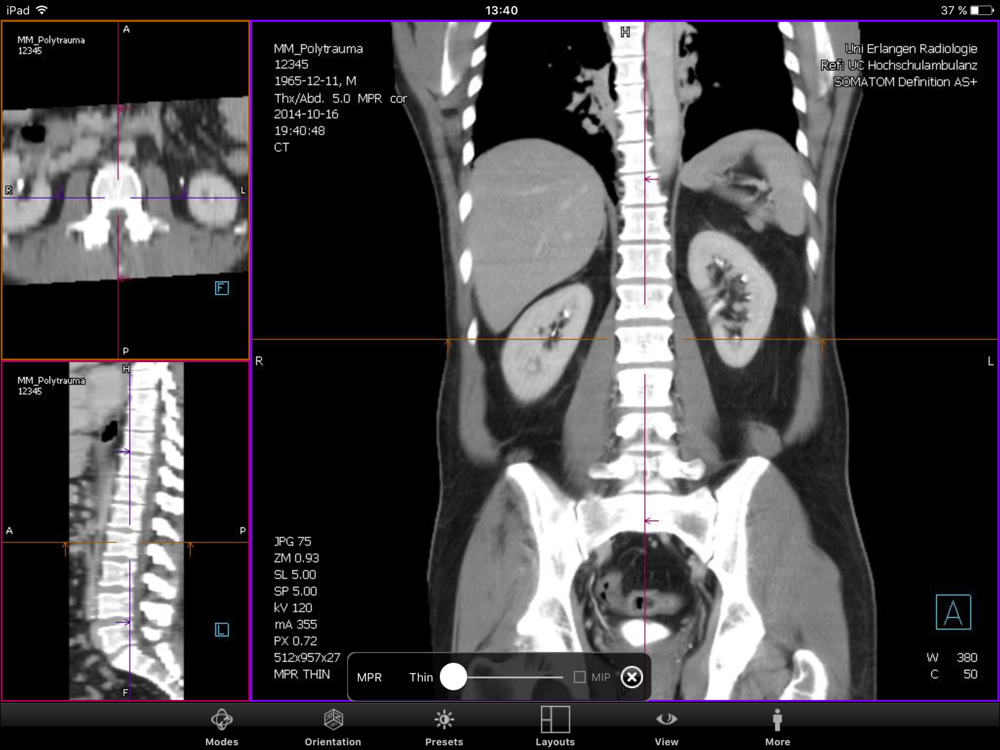The image size is (1000, 750).
Task: Open the Layouts panel
Action: point(555,728)
